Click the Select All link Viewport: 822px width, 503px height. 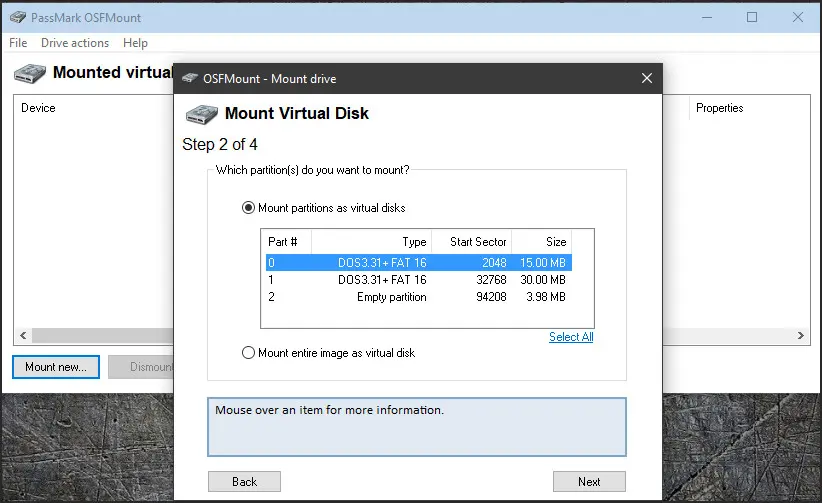pyautogui.click(x=571, y=337)
